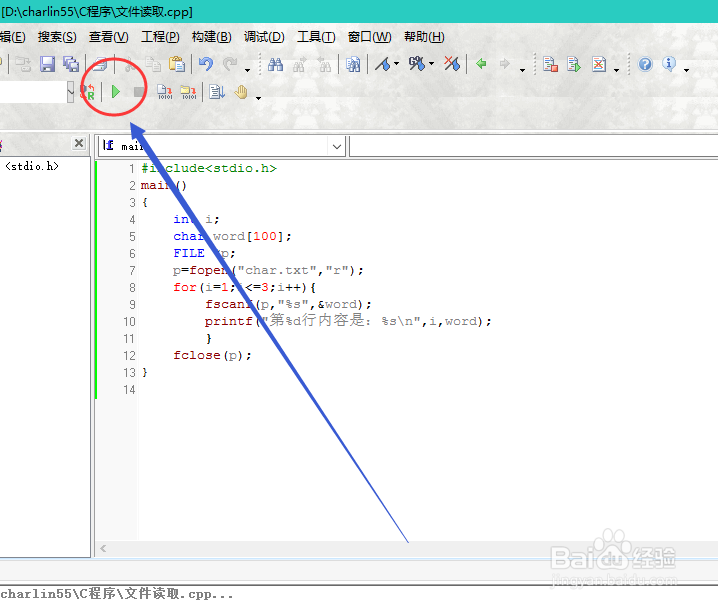Screen dimensions: 718x605
Task: Expand the help toolbar options arrow
Action: coord(686,70)
